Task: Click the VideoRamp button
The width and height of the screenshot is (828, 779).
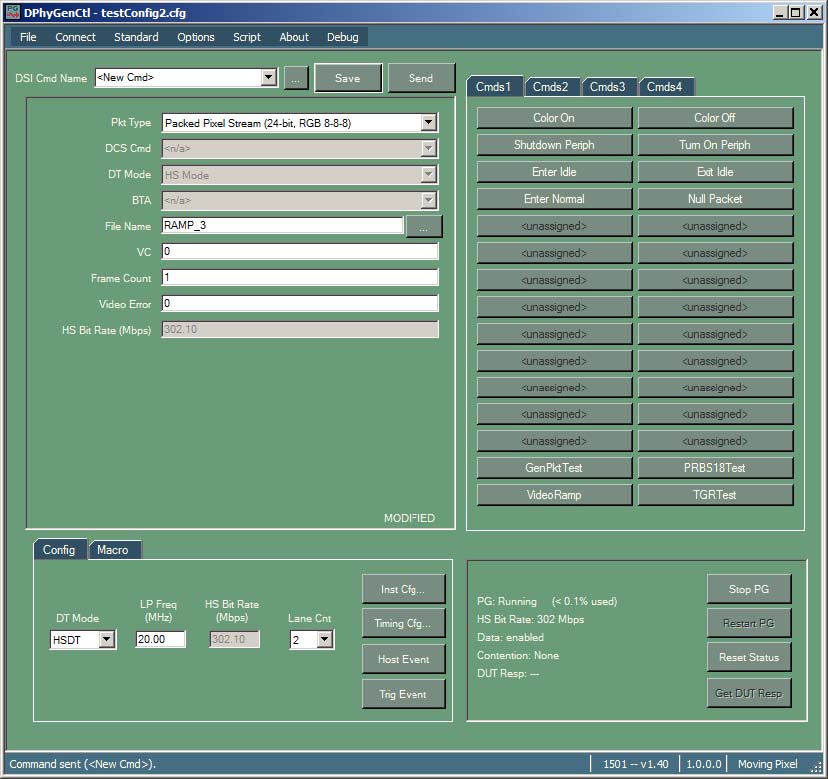Action: click(554, 495)
